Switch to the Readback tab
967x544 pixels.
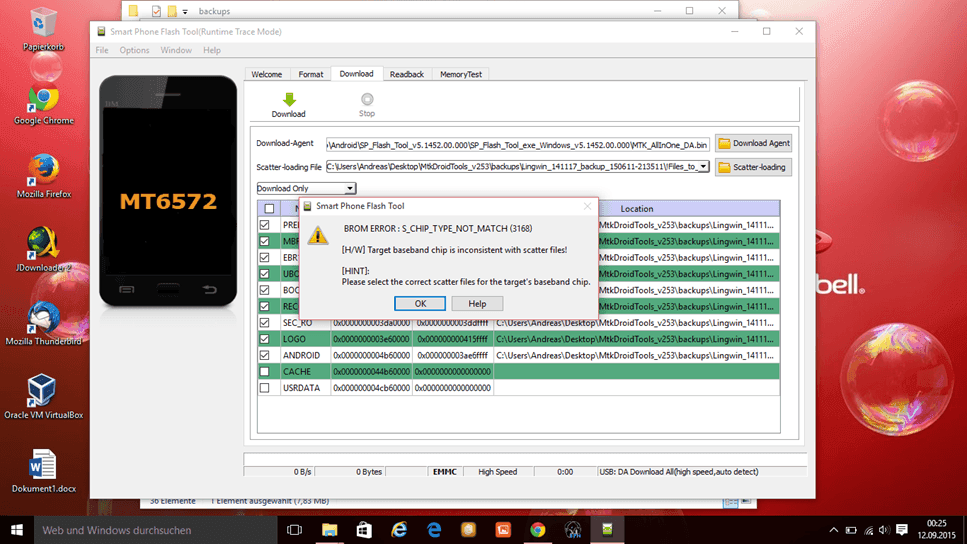[x=407, y=74]
